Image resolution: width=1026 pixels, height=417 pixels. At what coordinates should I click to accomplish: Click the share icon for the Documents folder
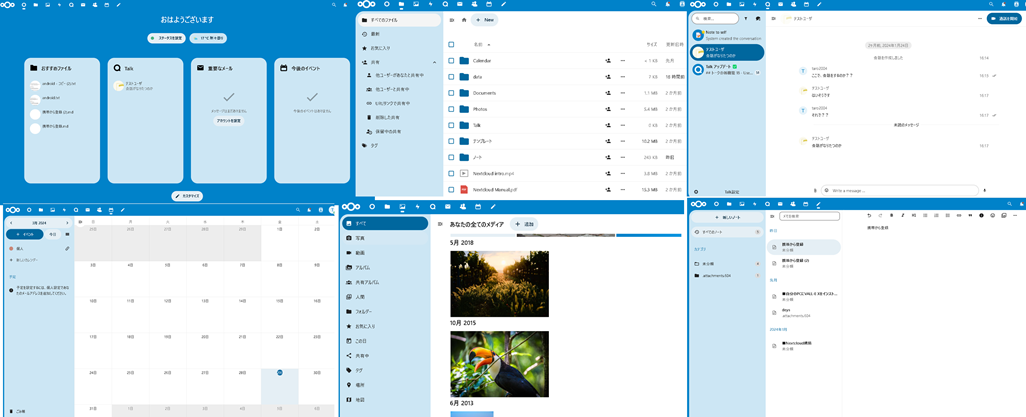pos(608,93)
